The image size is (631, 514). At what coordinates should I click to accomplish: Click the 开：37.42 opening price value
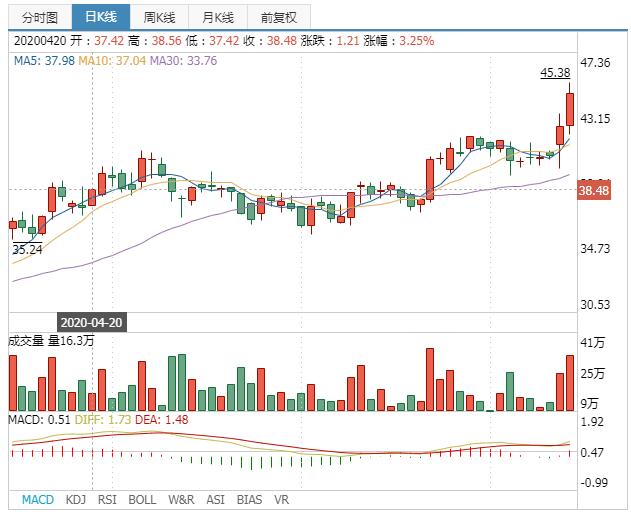pos(97,41)
